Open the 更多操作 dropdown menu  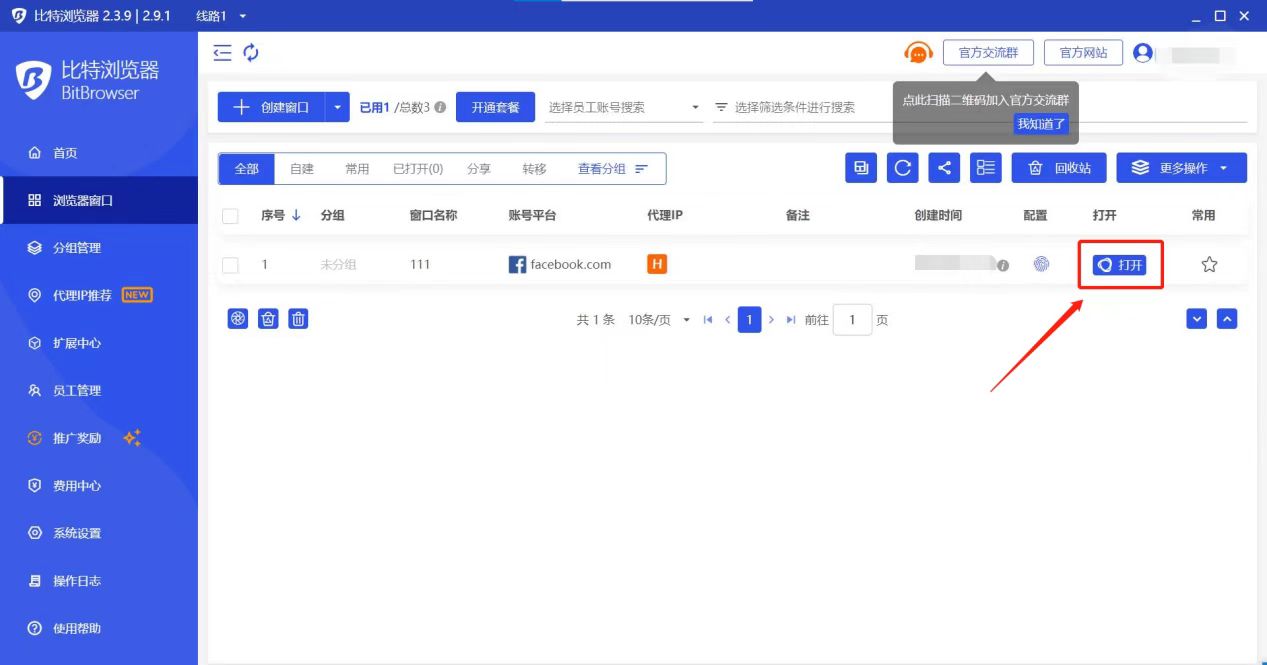(1181, 168)
